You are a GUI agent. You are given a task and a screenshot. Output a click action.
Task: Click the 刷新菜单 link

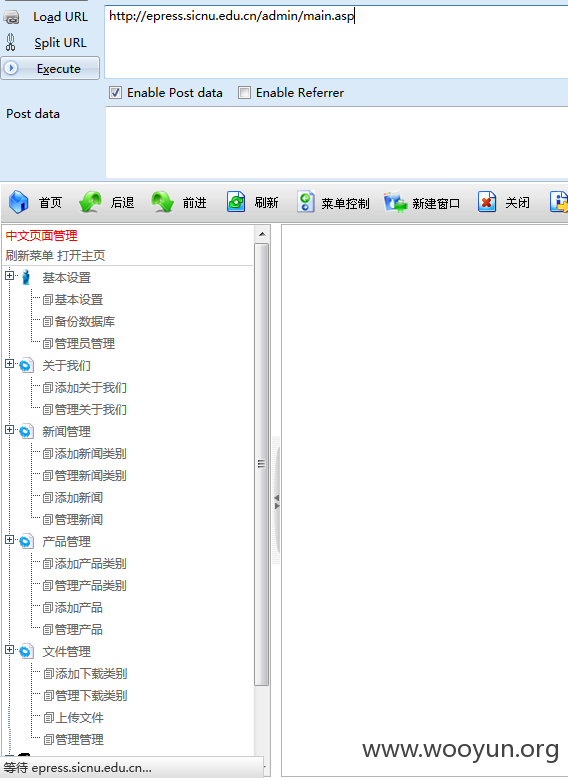[x=29, y=256]
